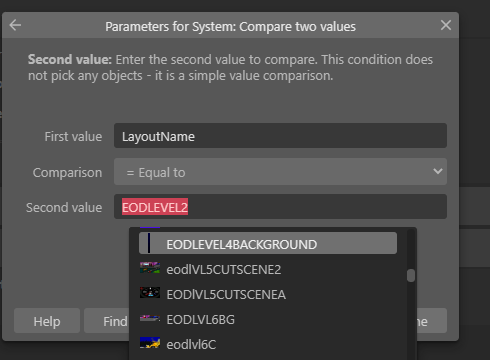This screenshot has width=490, height=360.
Task: Focus the First value LayoutName field
Action: (x=280, y=136)
